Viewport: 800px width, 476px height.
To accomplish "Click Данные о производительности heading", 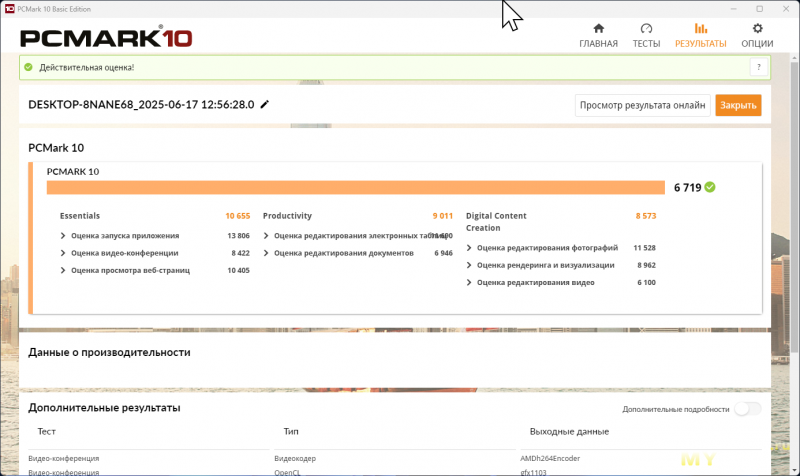I will coord(109,353).
